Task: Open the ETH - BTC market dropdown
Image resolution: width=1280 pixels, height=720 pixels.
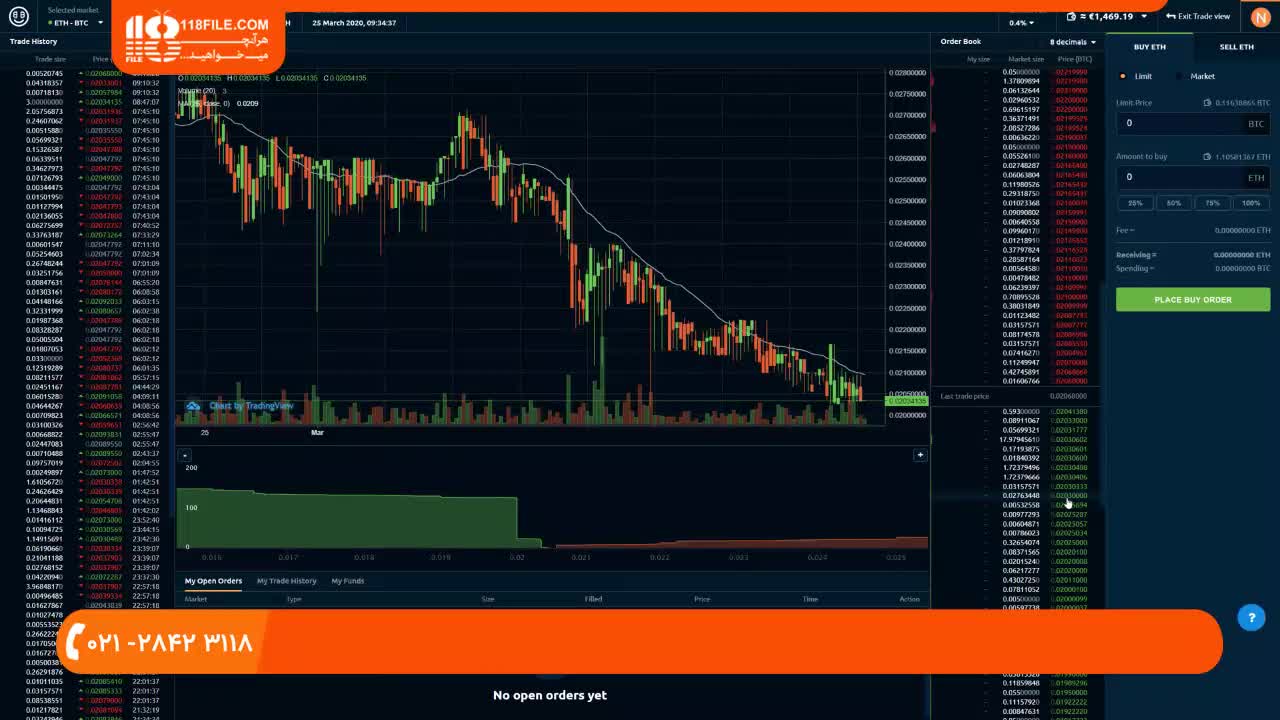Action: 74,22
